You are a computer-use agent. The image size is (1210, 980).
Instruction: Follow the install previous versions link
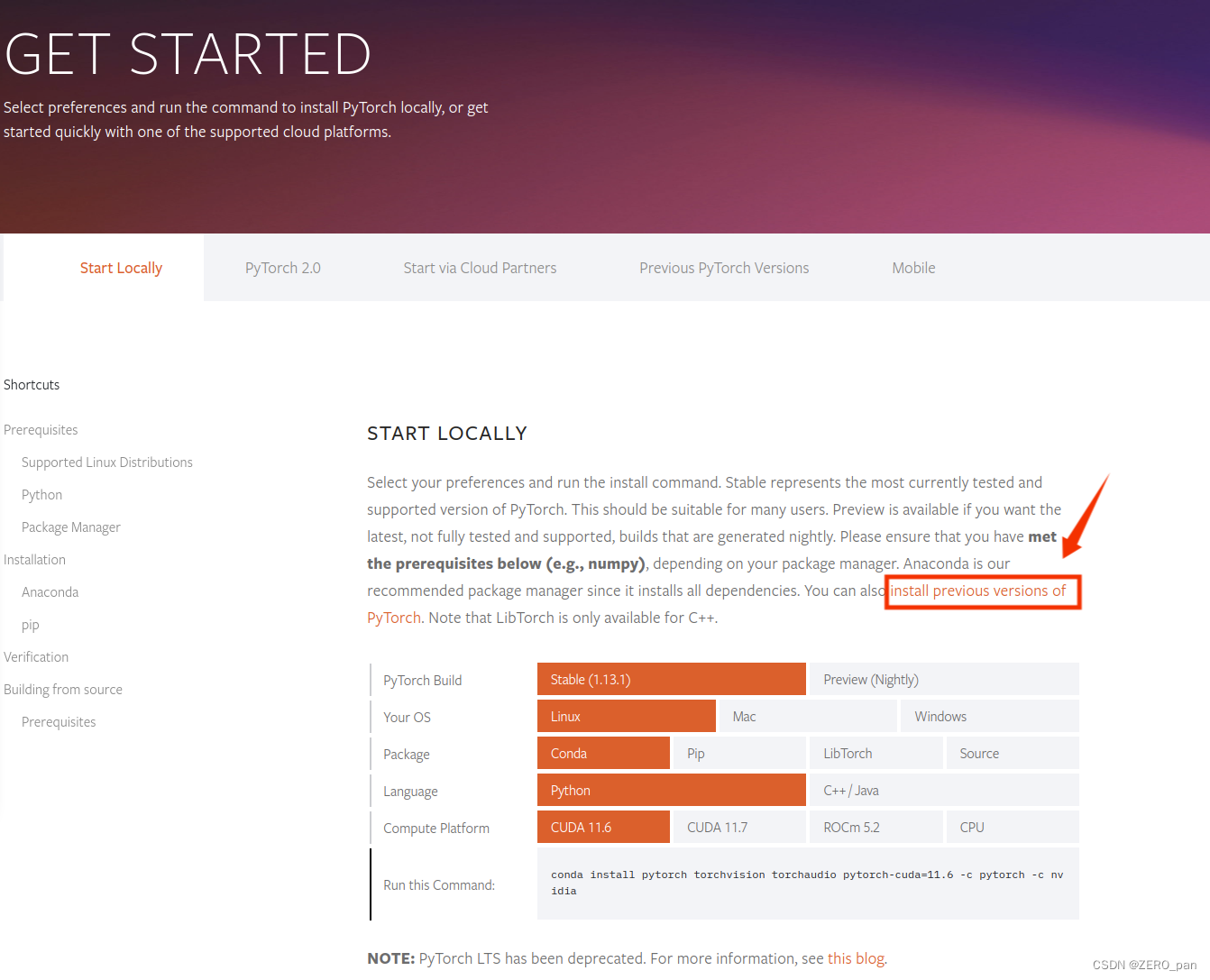978,591
